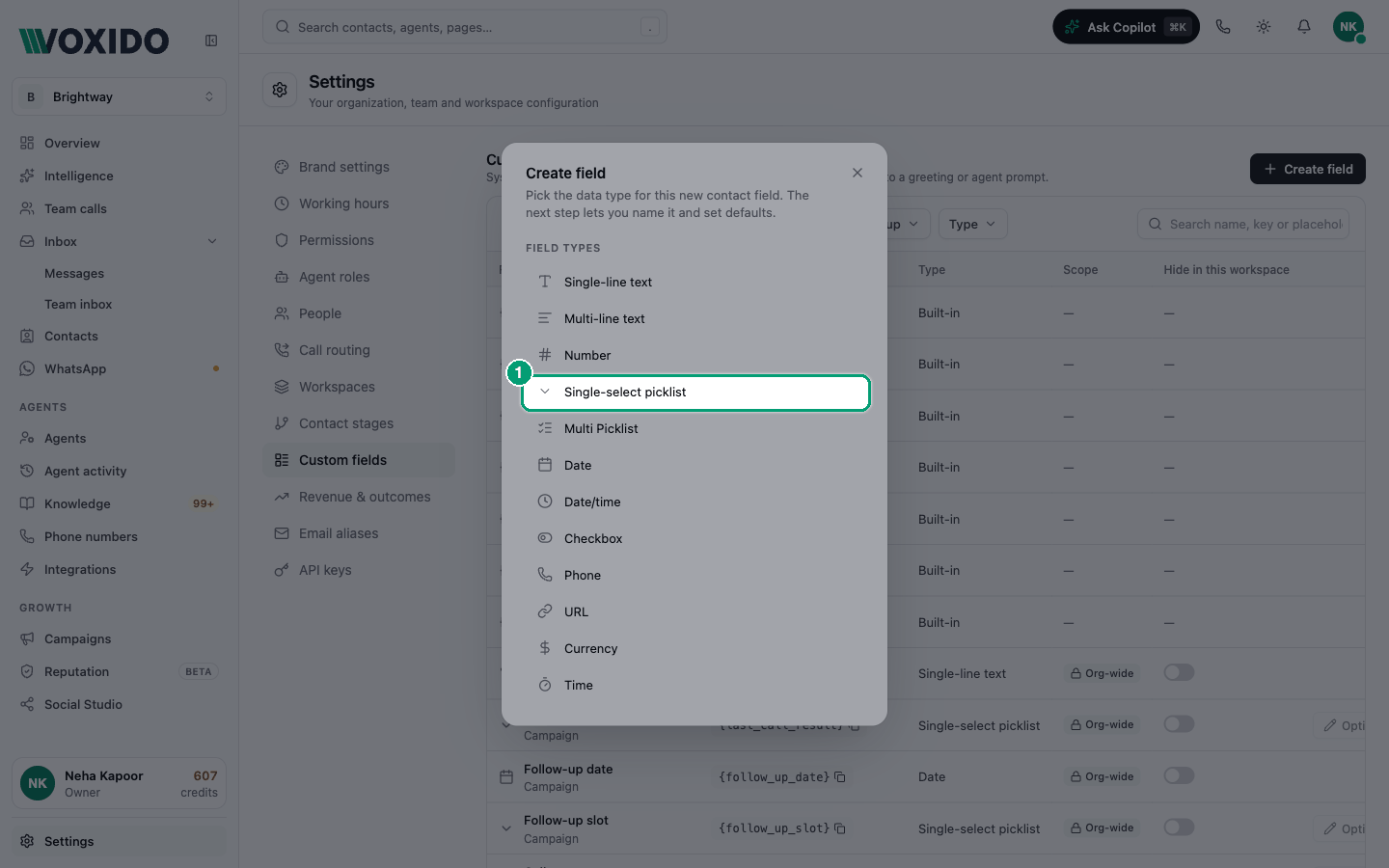Choose the Number field type

point(695,355)
